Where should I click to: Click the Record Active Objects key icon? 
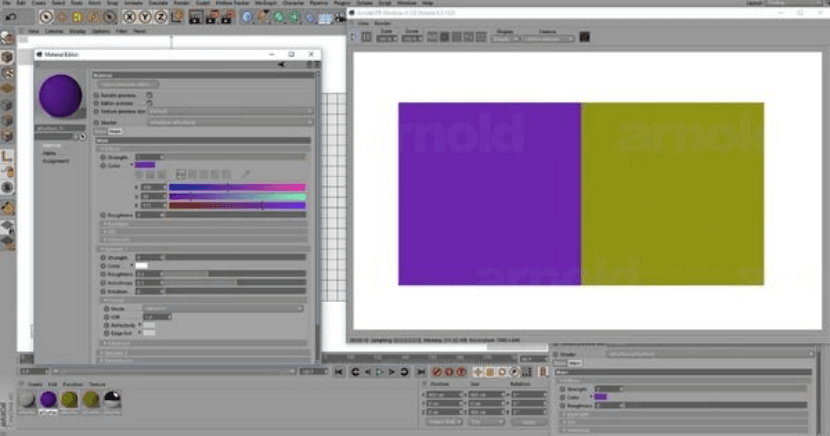(437, 372)
